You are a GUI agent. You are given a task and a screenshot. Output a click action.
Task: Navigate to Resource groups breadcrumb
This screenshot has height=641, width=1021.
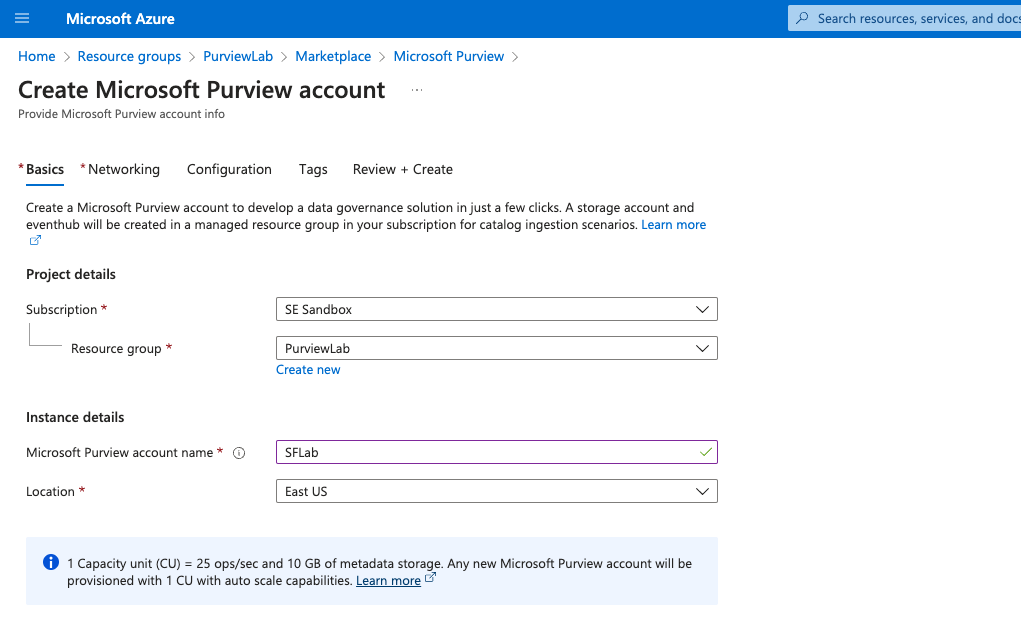click(129, 57)
